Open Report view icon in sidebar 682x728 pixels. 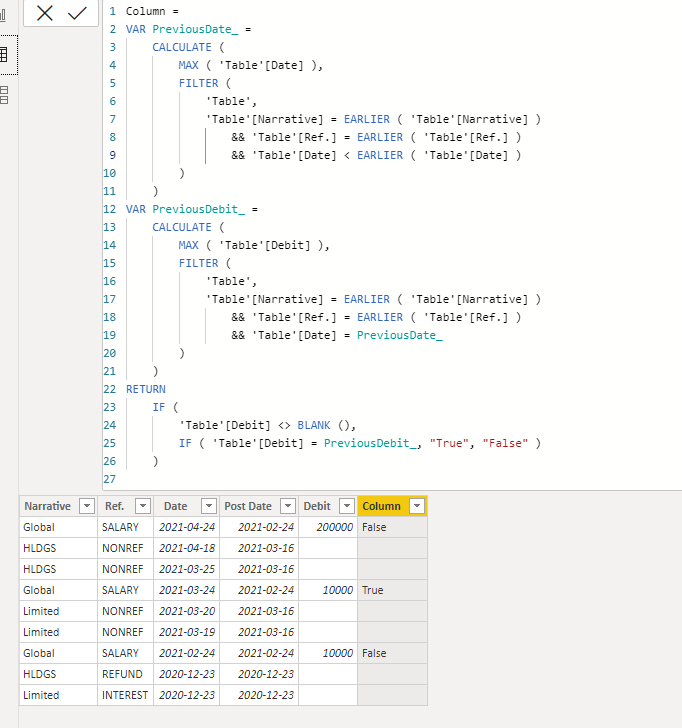[x=3, y=15]
